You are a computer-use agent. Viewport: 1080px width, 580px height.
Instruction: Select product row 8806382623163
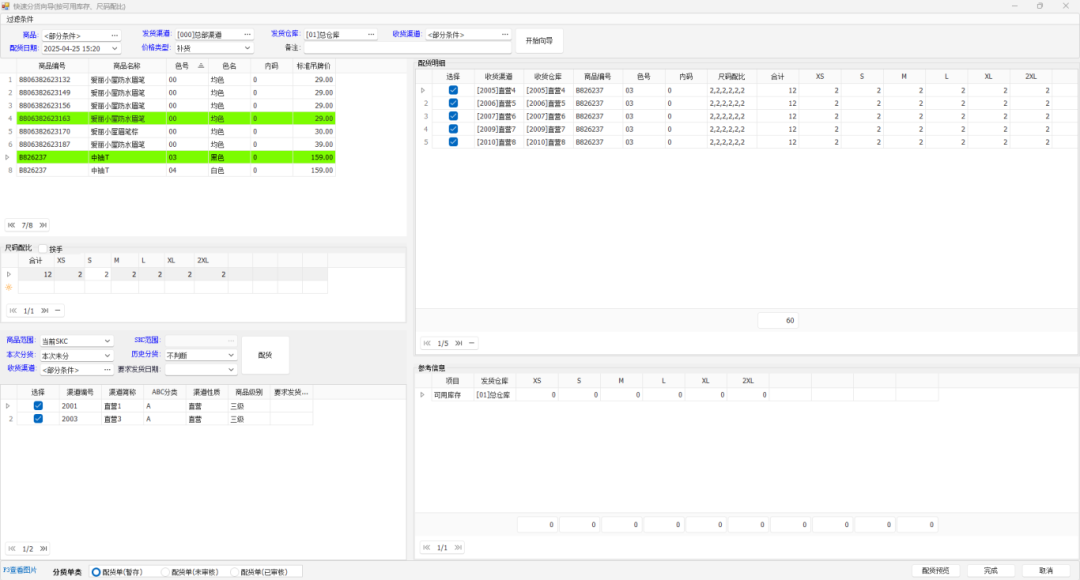click(x=176, y=118)
